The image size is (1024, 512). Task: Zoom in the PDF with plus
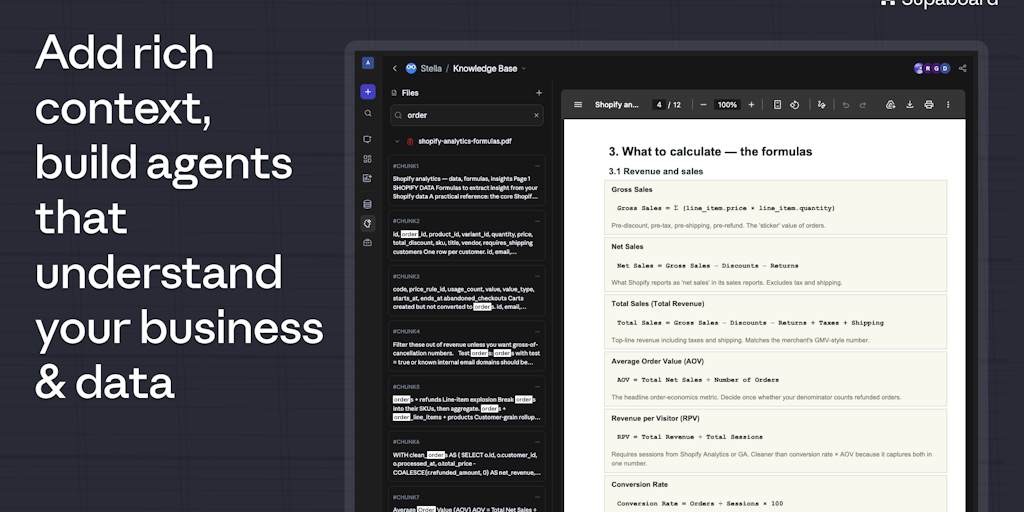(751, 104)
